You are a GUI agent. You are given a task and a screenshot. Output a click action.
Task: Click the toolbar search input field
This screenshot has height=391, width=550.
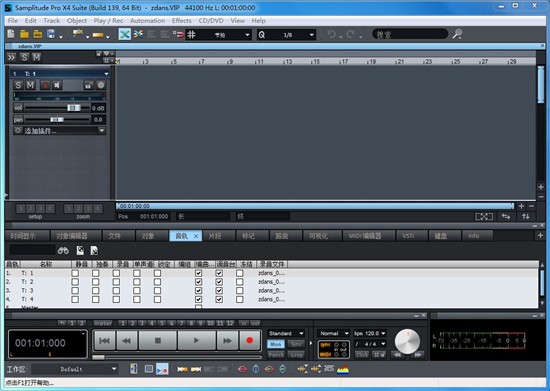pyautogui.click(x=410, y=34)
